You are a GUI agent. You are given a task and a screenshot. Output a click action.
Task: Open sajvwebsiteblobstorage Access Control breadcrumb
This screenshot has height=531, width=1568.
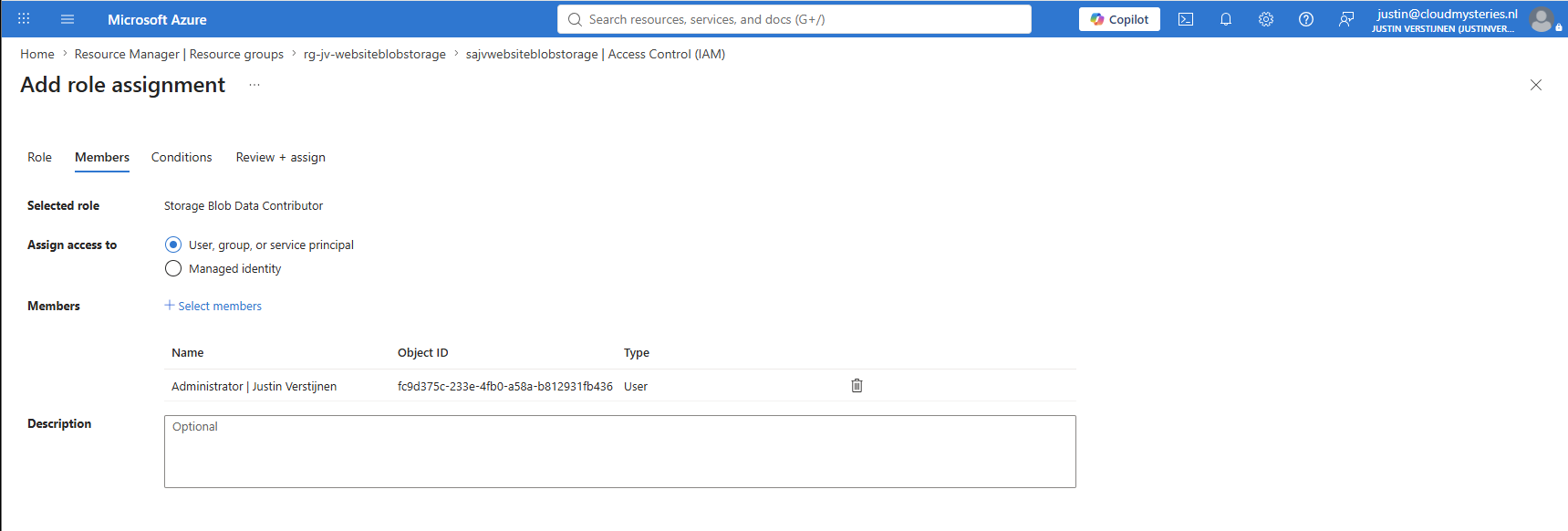[x=596, y=54]
